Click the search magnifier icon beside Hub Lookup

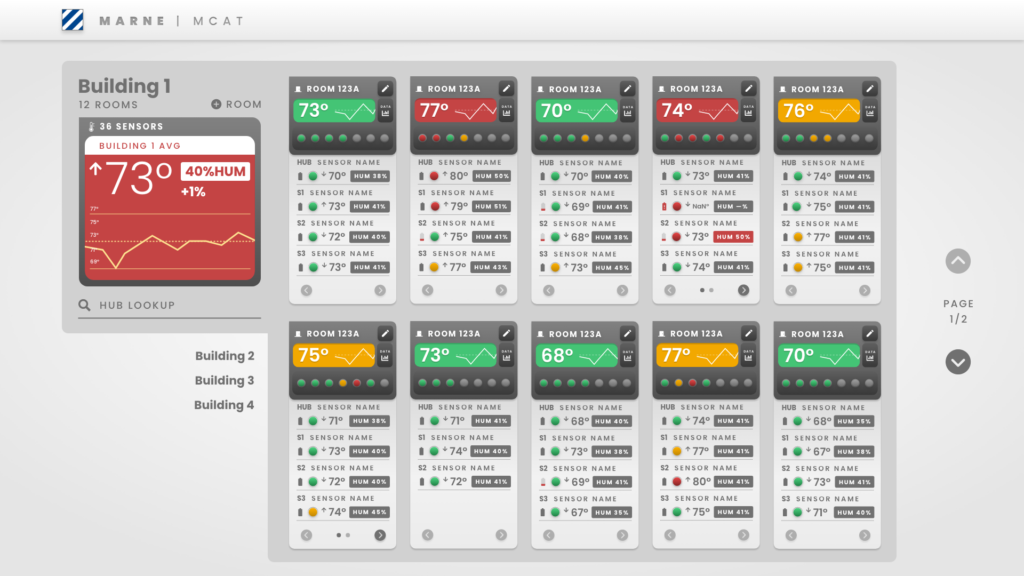click(x=84, y=305)
